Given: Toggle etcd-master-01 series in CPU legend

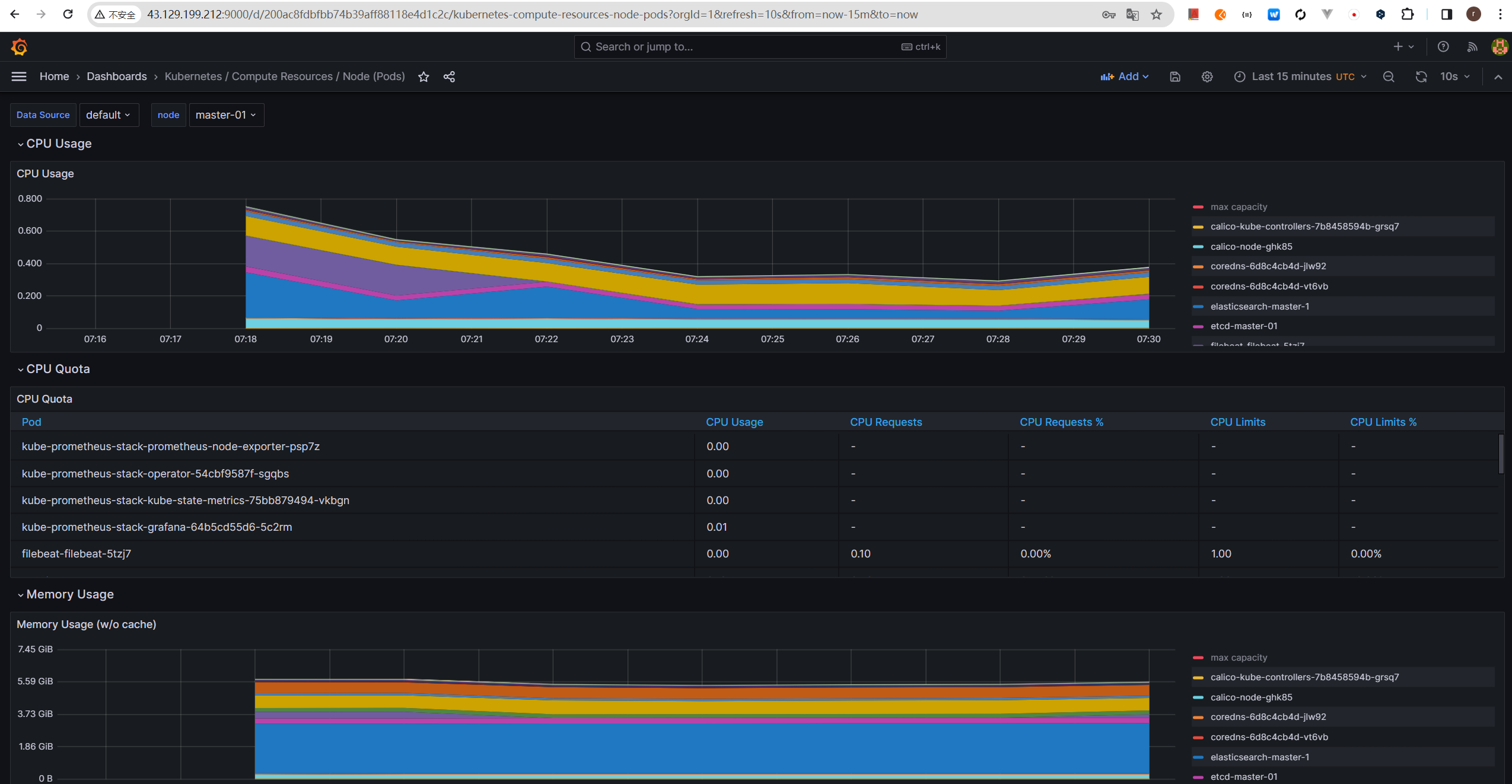Looking at the screenshot, I should click(1244, 326).
